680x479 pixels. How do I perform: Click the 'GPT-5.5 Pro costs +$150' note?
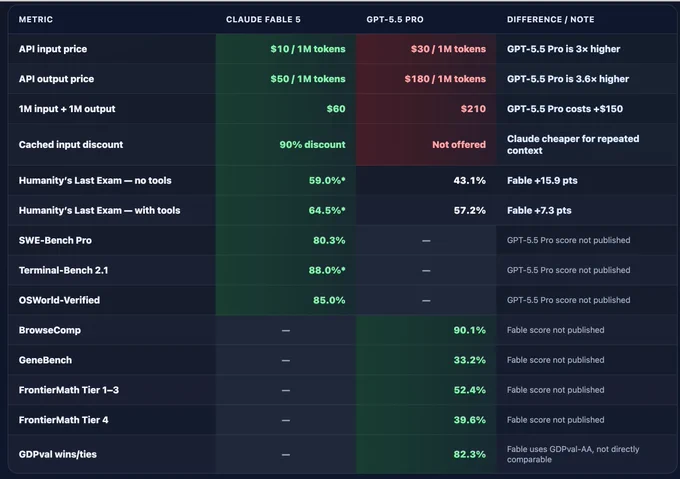coord(565,109)
